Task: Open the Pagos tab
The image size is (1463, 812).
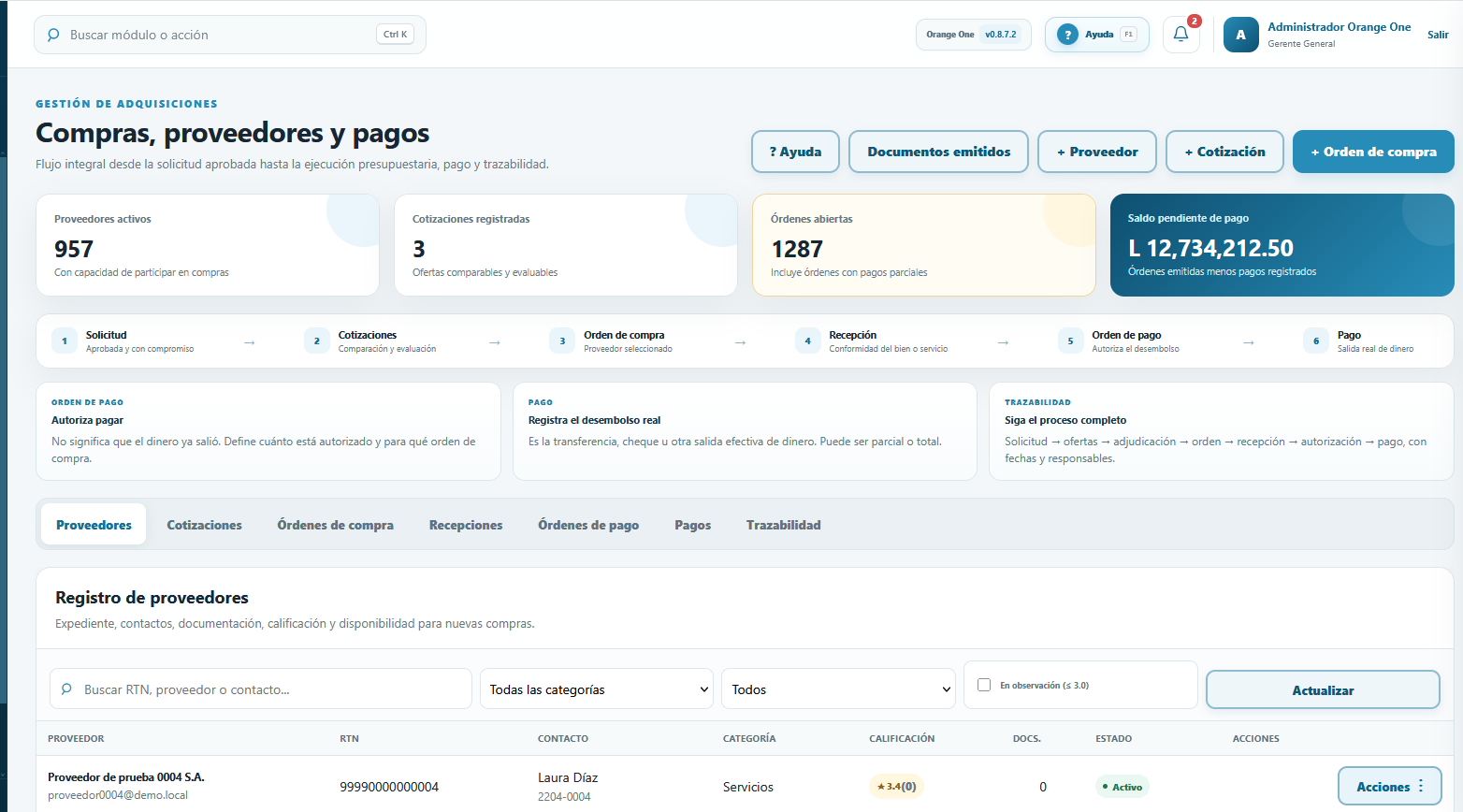Action: 693,525
